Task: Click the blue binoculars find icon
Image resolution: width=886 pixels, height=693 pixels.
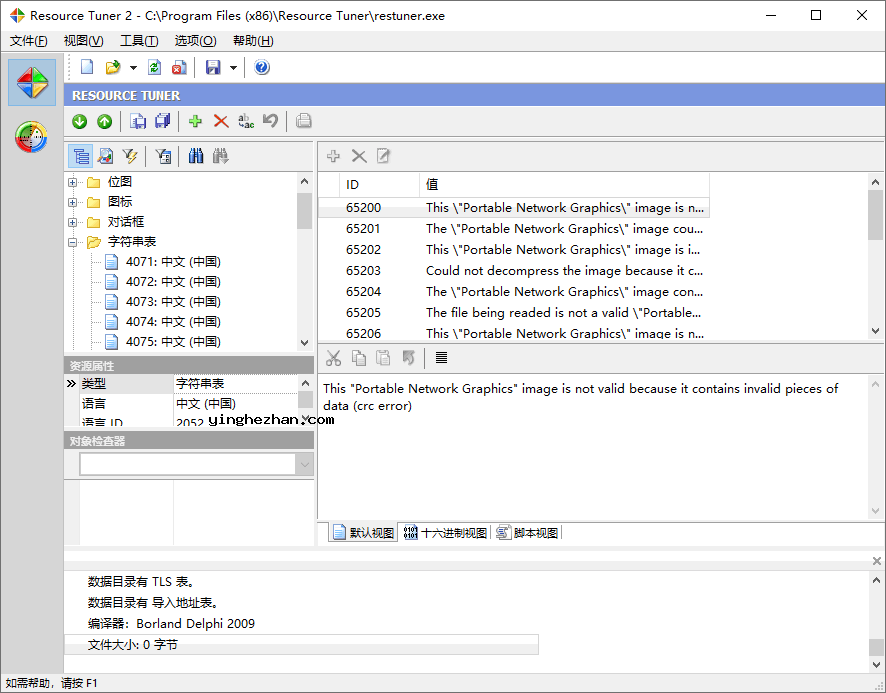Action: (x=196, y=156)
